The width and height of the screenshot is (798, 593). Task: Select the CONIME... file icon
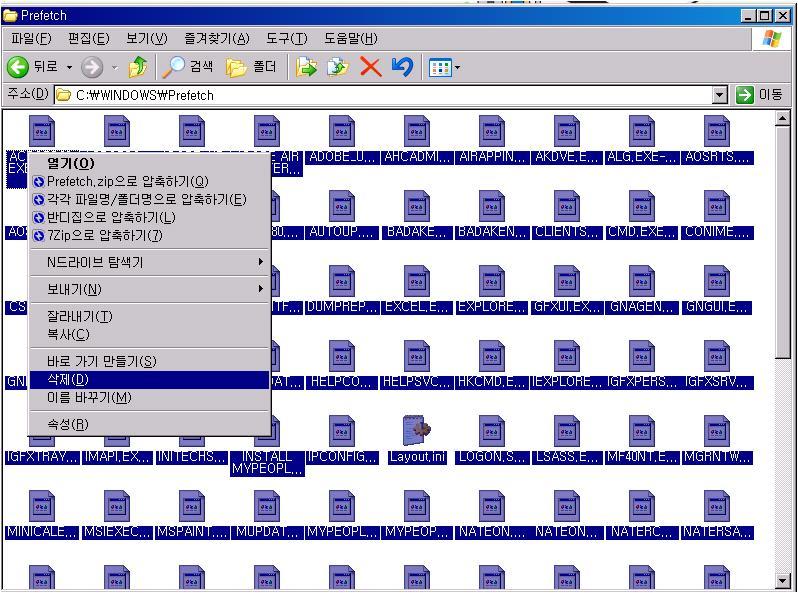coord(717,206)
